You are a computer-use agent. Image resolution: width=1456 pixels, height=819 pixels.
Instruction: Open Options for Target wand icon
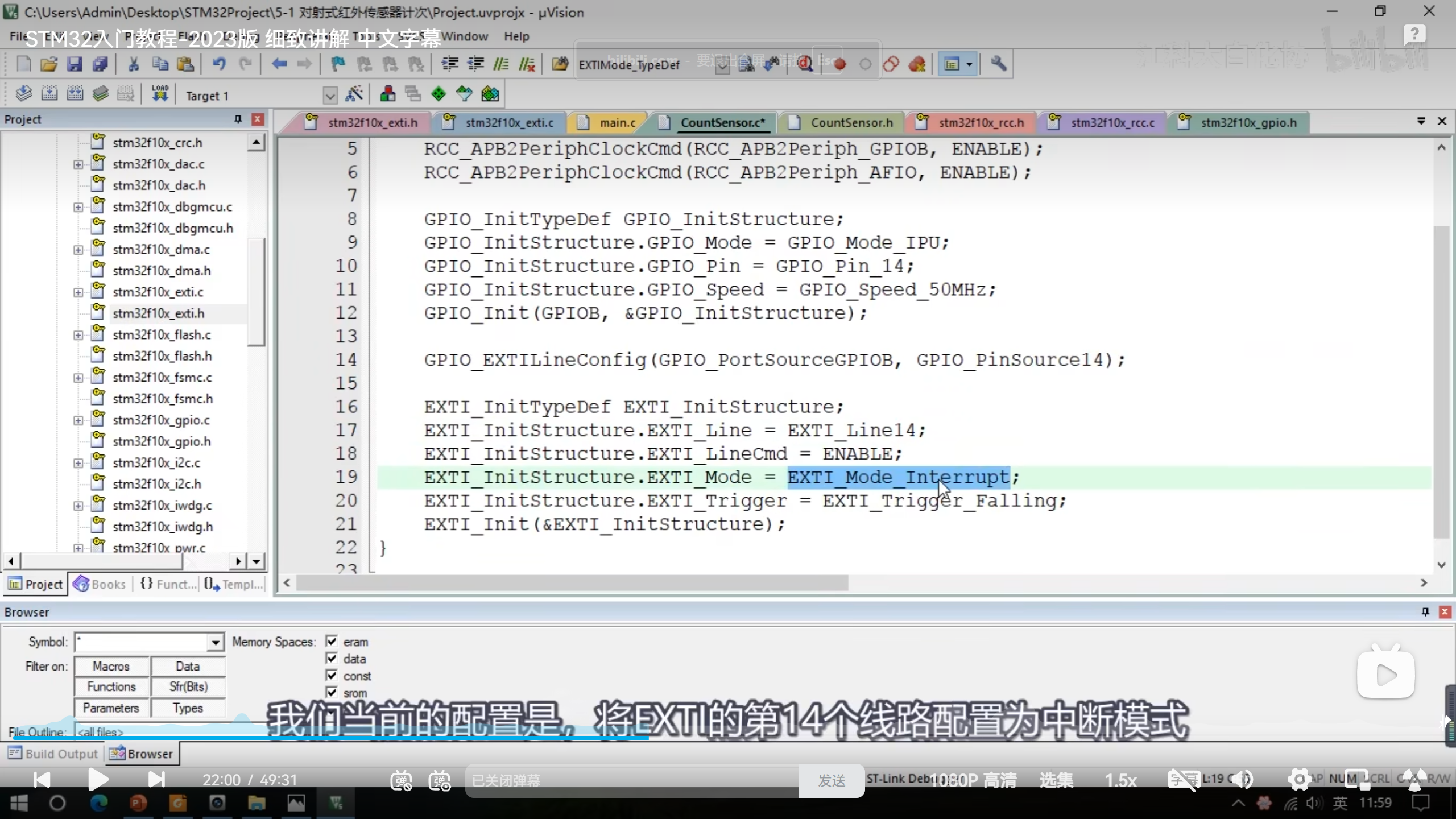[x=354, y=94]
